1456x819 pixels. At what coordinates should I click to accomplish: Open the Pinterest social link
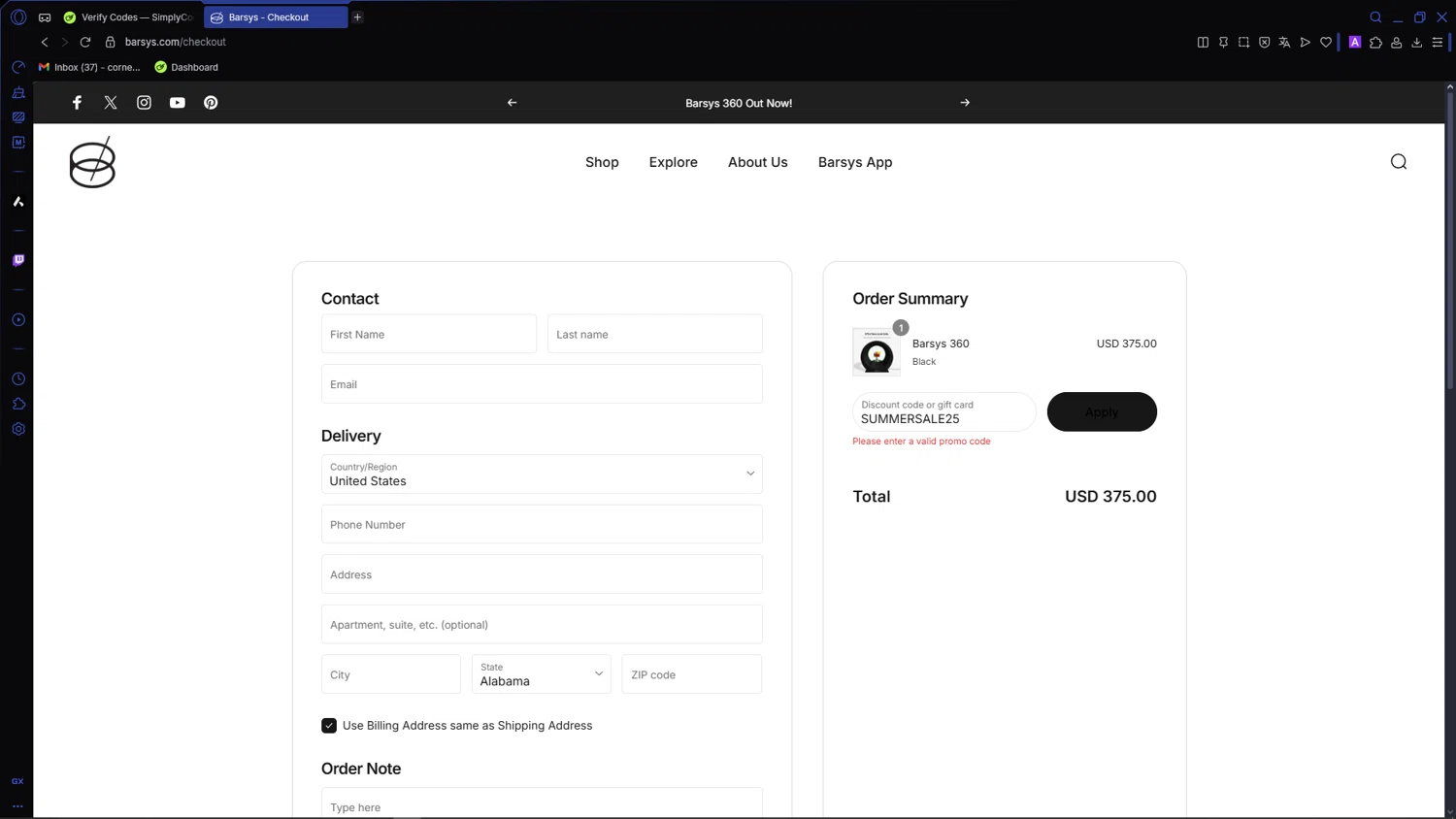click(211, 103)
